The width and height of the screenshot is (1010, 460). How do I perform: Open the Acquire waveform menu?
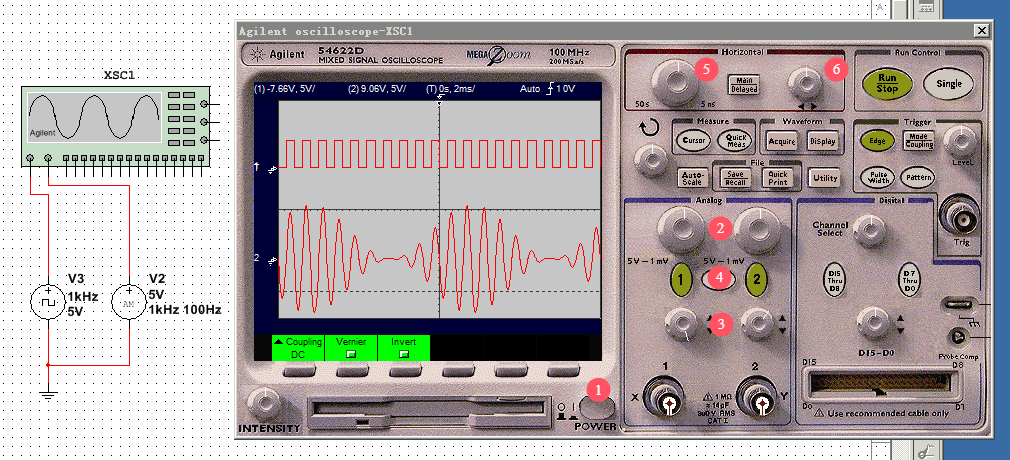[x=783, y=141]
